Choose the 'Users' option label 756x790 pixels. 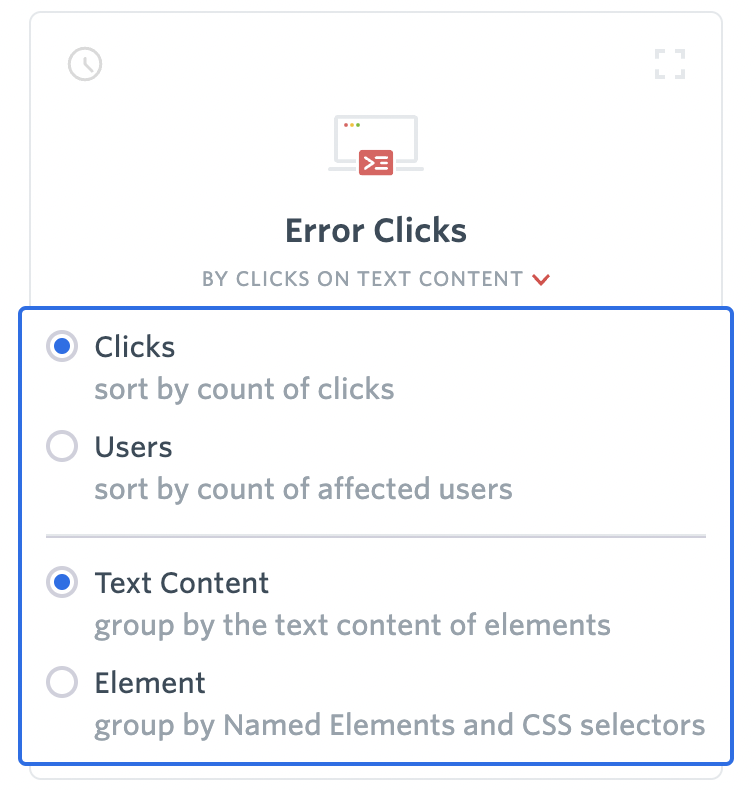click(133, 447)
